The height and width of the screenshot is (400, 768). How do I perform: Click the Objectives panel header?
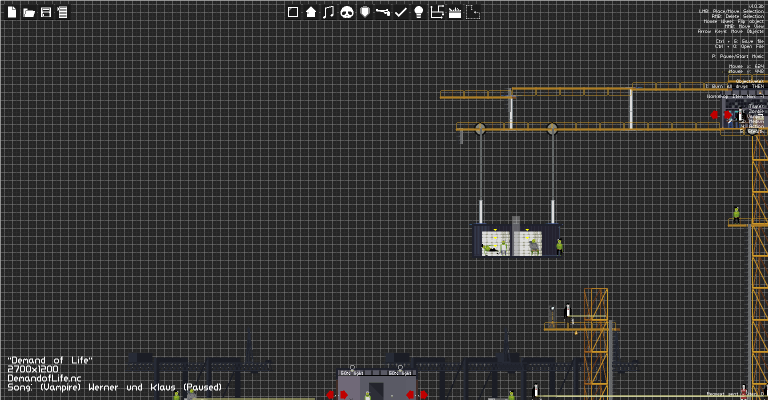749,81
